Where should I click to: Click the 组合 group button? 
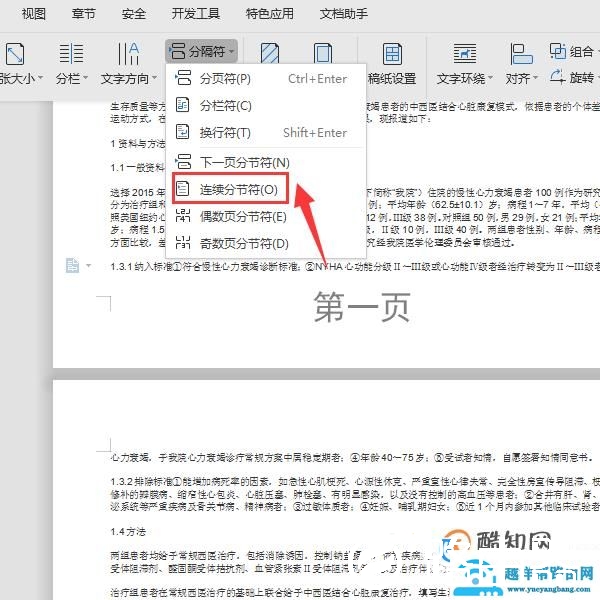pos(572,51)
